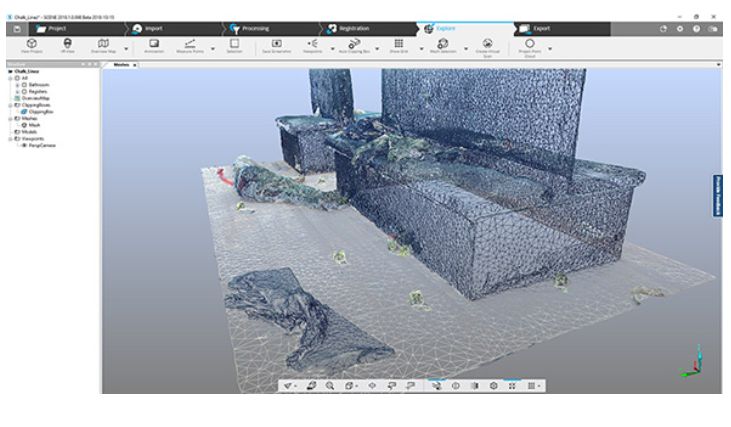The height and width of the screenshot is (427, 731).
Task: Open dropdown arrow next to Viewpoints
Action: pos(332,48)
